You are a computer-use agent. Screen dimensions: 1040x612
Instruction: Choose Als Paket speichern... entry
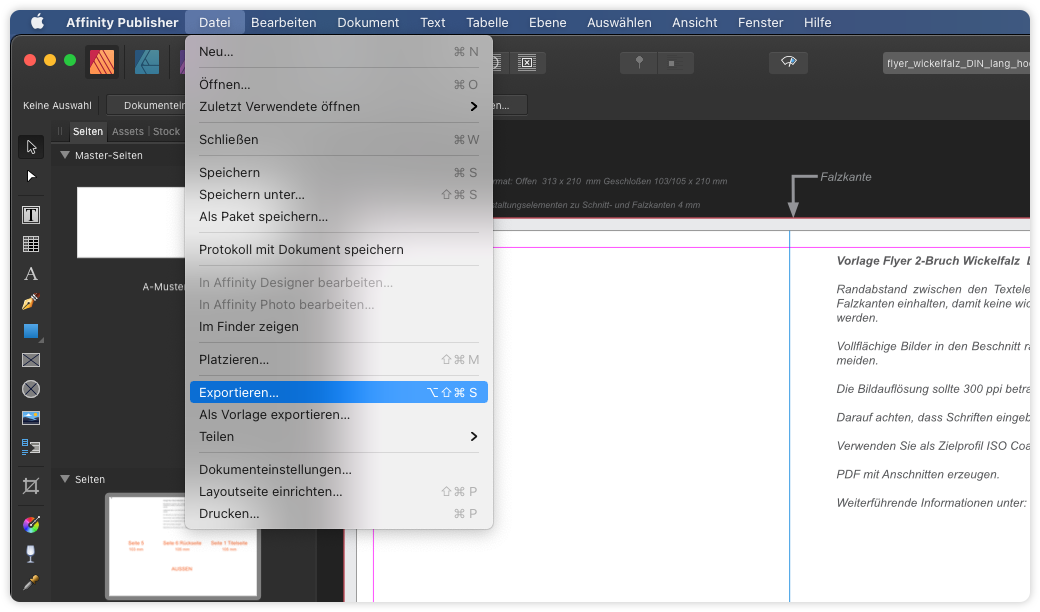coord(339,217)
